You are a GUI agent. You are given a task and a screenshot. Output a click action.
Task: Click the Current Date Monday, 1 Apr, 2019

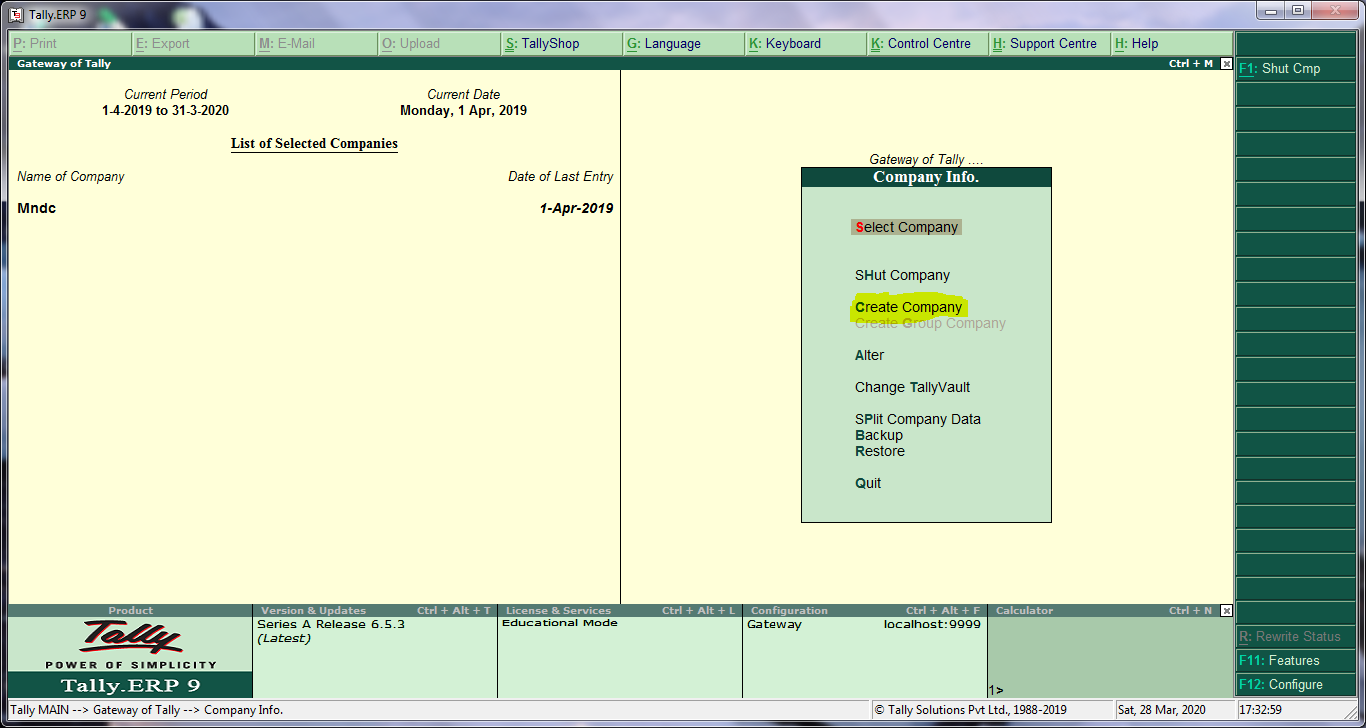coord(463,111)
